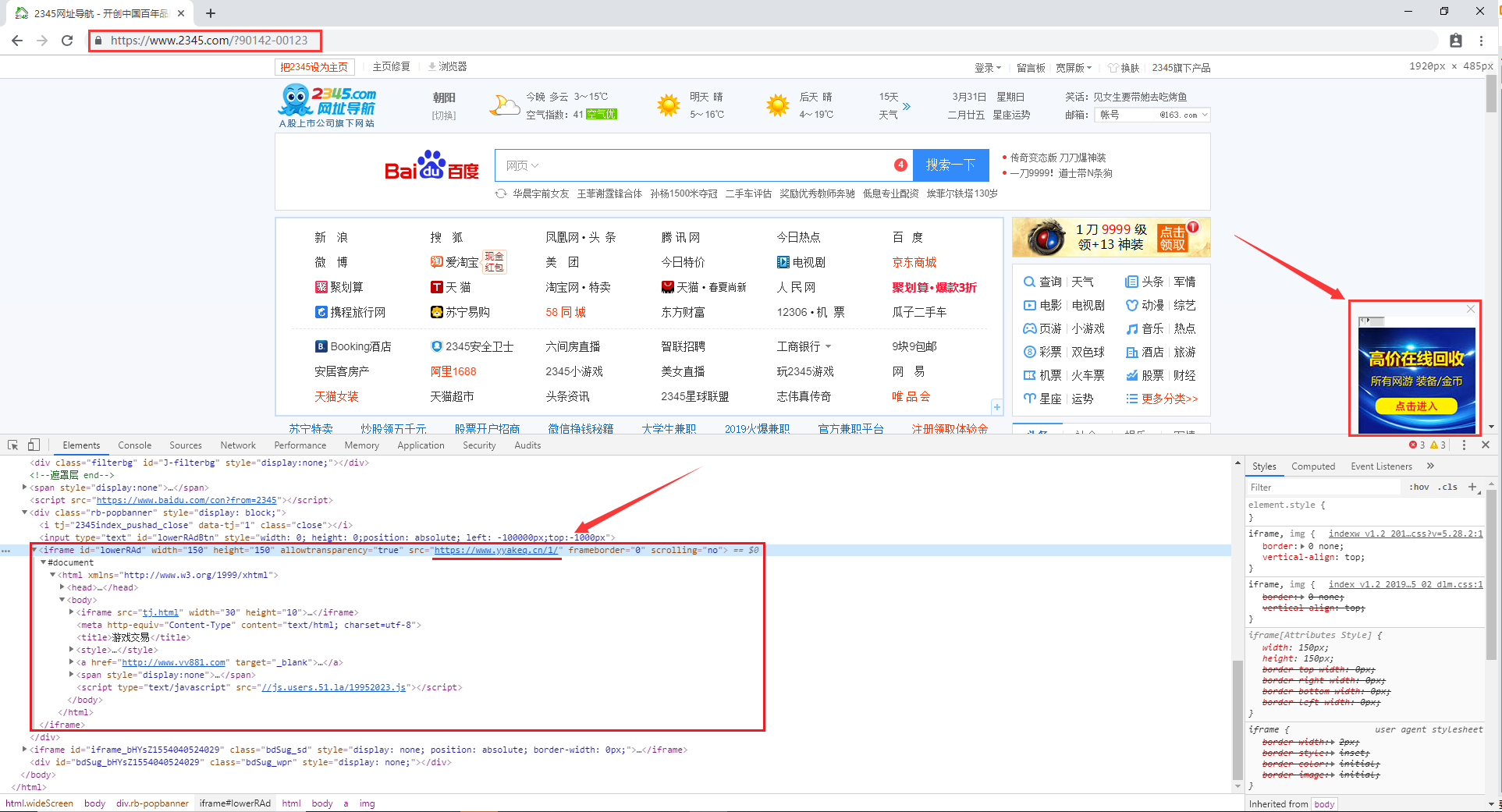1502x812 pixels.
Task: Toggle the .cls element classes pane
Action: click(x=1448, y=487)
